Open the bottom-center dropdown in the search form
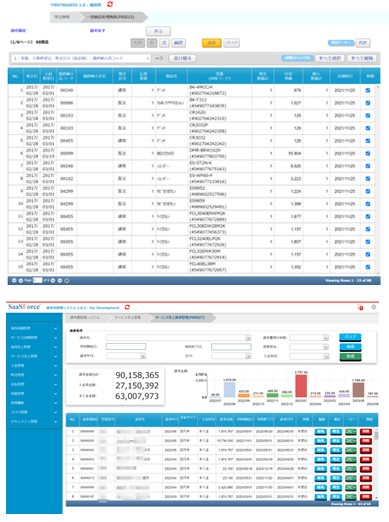 pyautogui.click(x=231, y=356)
